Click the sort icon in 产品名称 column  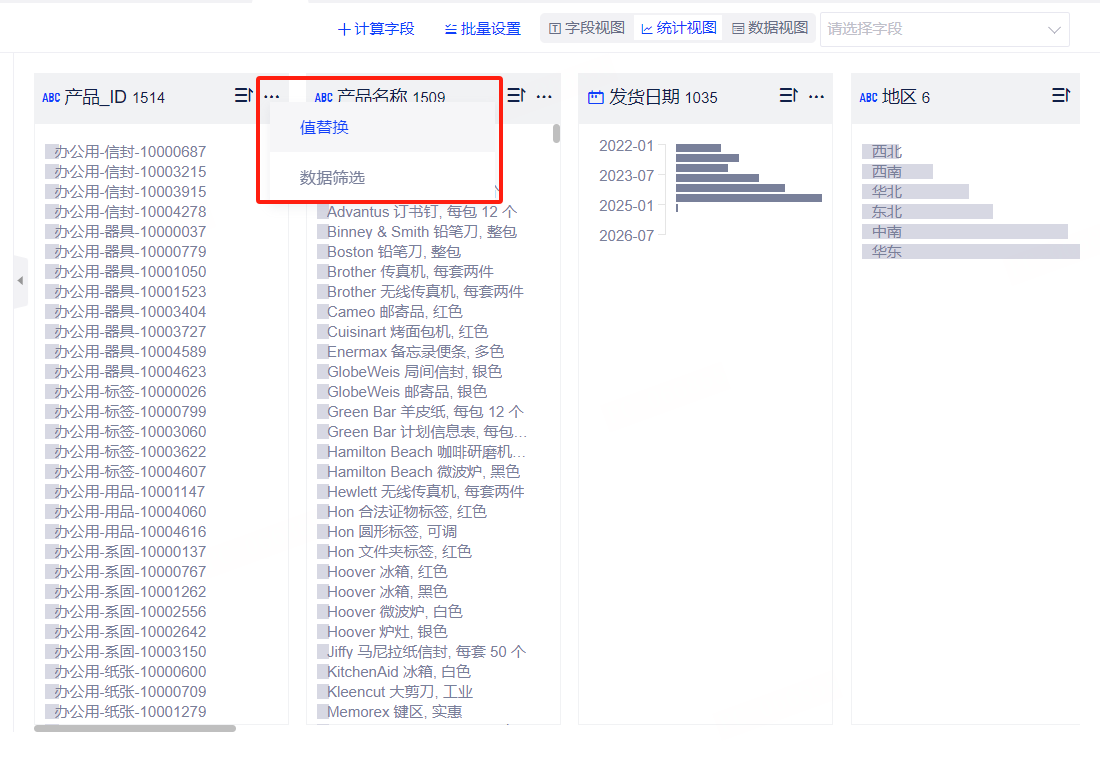[x=516, y=96]
